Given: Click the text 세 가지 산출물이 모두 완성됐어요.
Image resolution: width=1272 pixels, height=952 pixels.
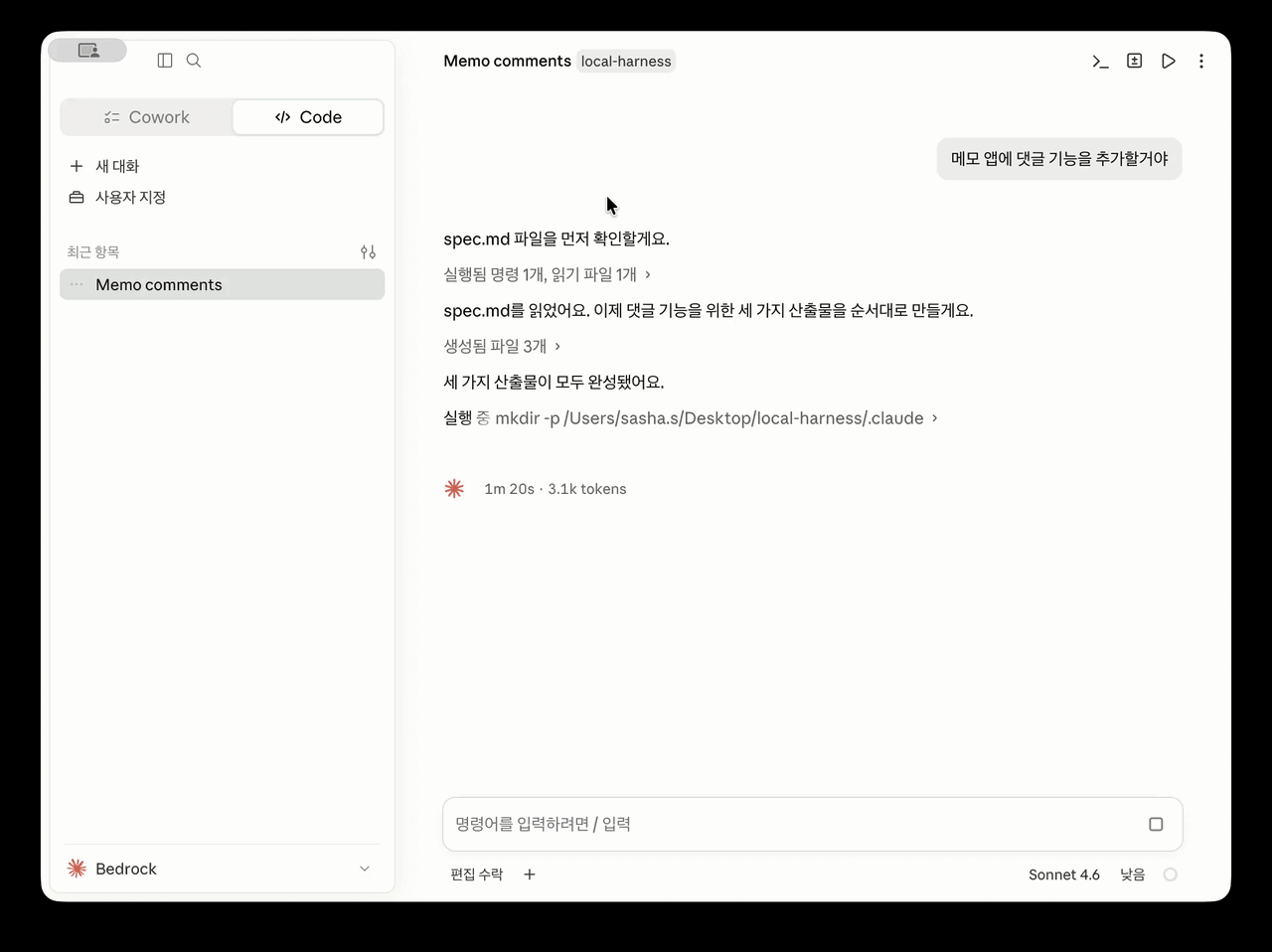Looking at the screenshot, I should point(554,382).
